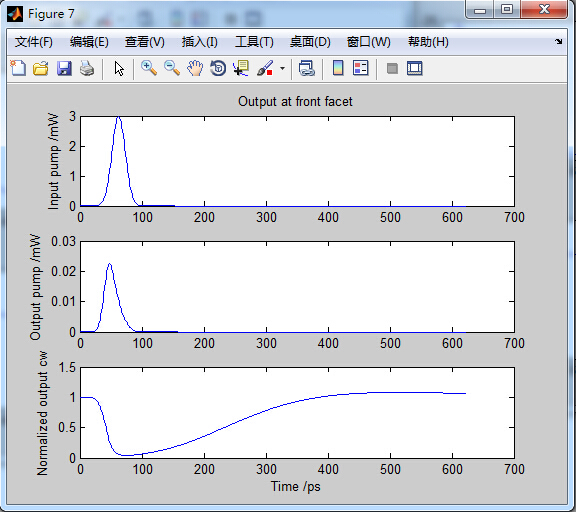This screenshot has width=576, height=512.
Task: Print the figure with the printer icon
Action: pos(87,68)
